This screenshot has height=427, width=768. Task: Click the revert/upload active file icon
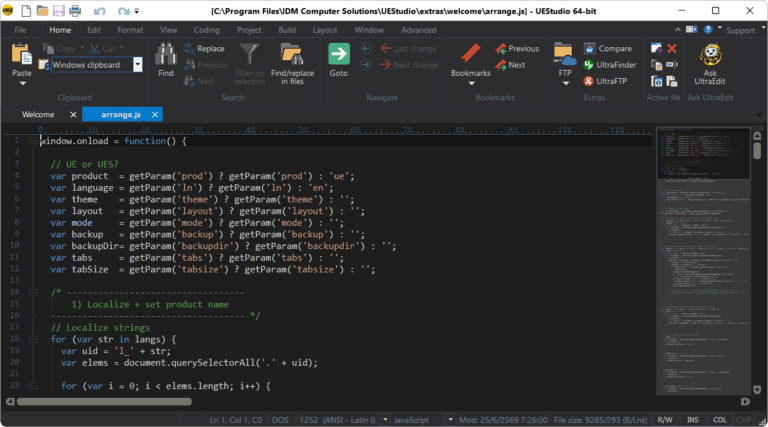click(x=656, y=48)
